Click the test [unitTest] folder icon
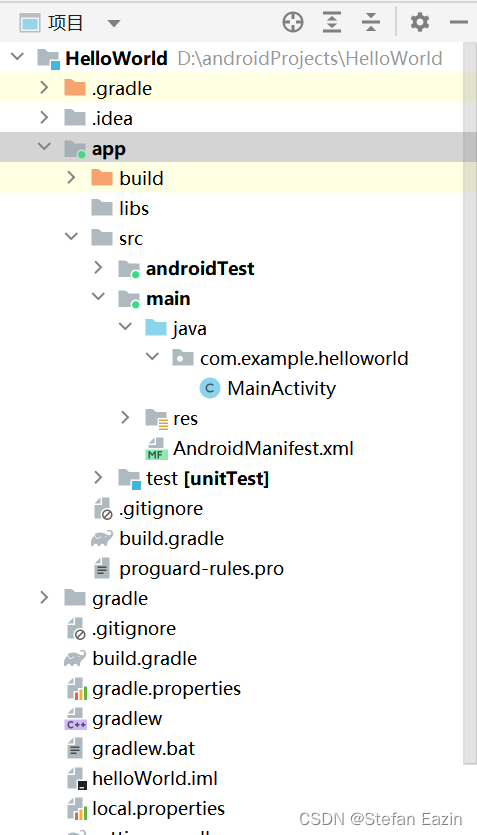The width and height of the screenshot is (477, 835). pyautogui.click(x=129, y=479)
